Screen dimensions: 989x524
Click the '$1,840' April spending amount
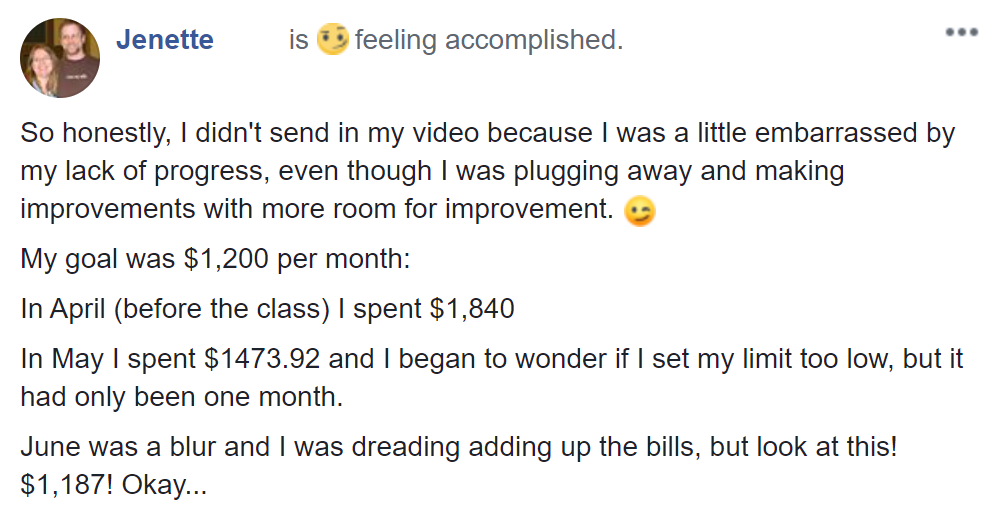coord(472,309)
